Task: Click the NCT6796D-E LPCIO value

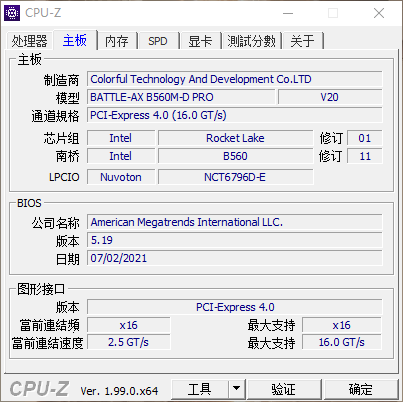Action: [235, 177]
